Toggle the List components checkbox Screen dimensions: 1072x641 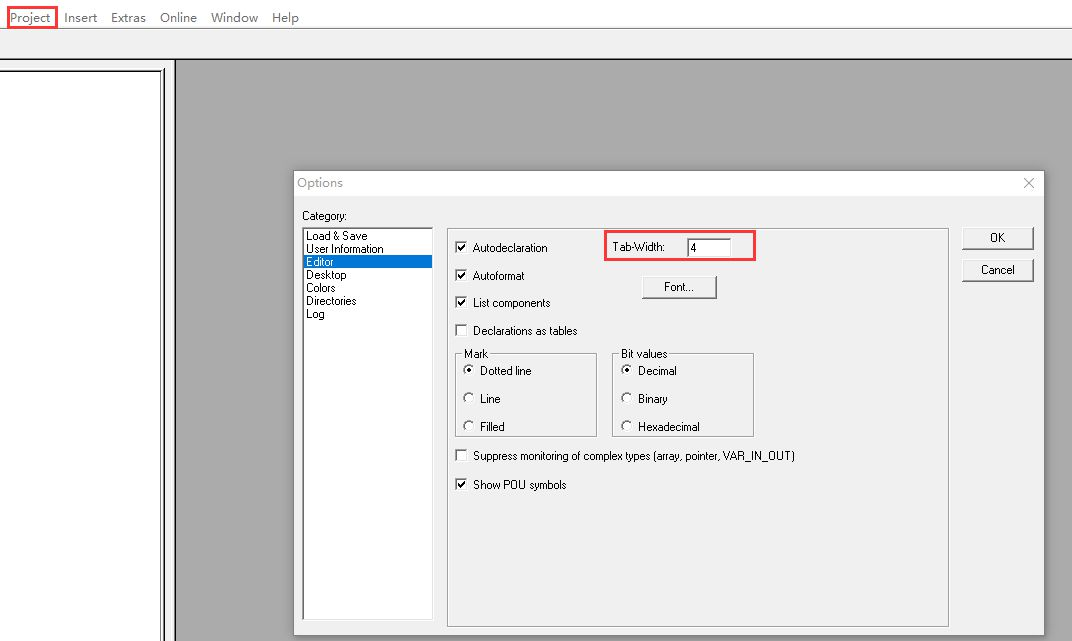point(461,303)
